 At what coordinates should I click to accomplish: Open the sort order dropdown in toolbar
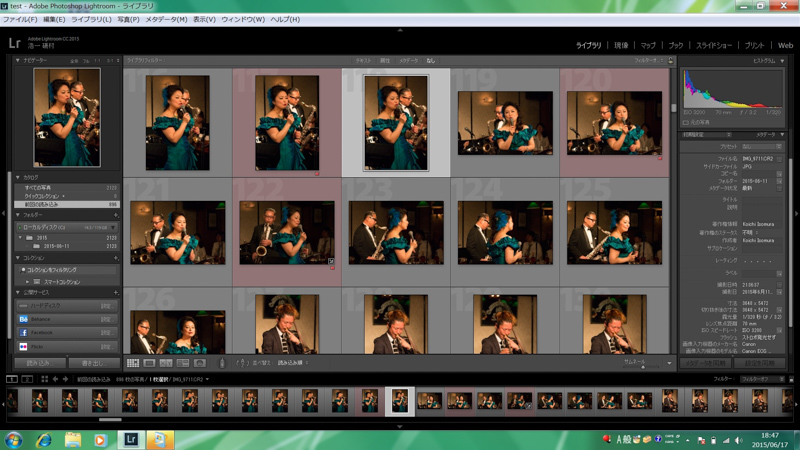[292, 363]
